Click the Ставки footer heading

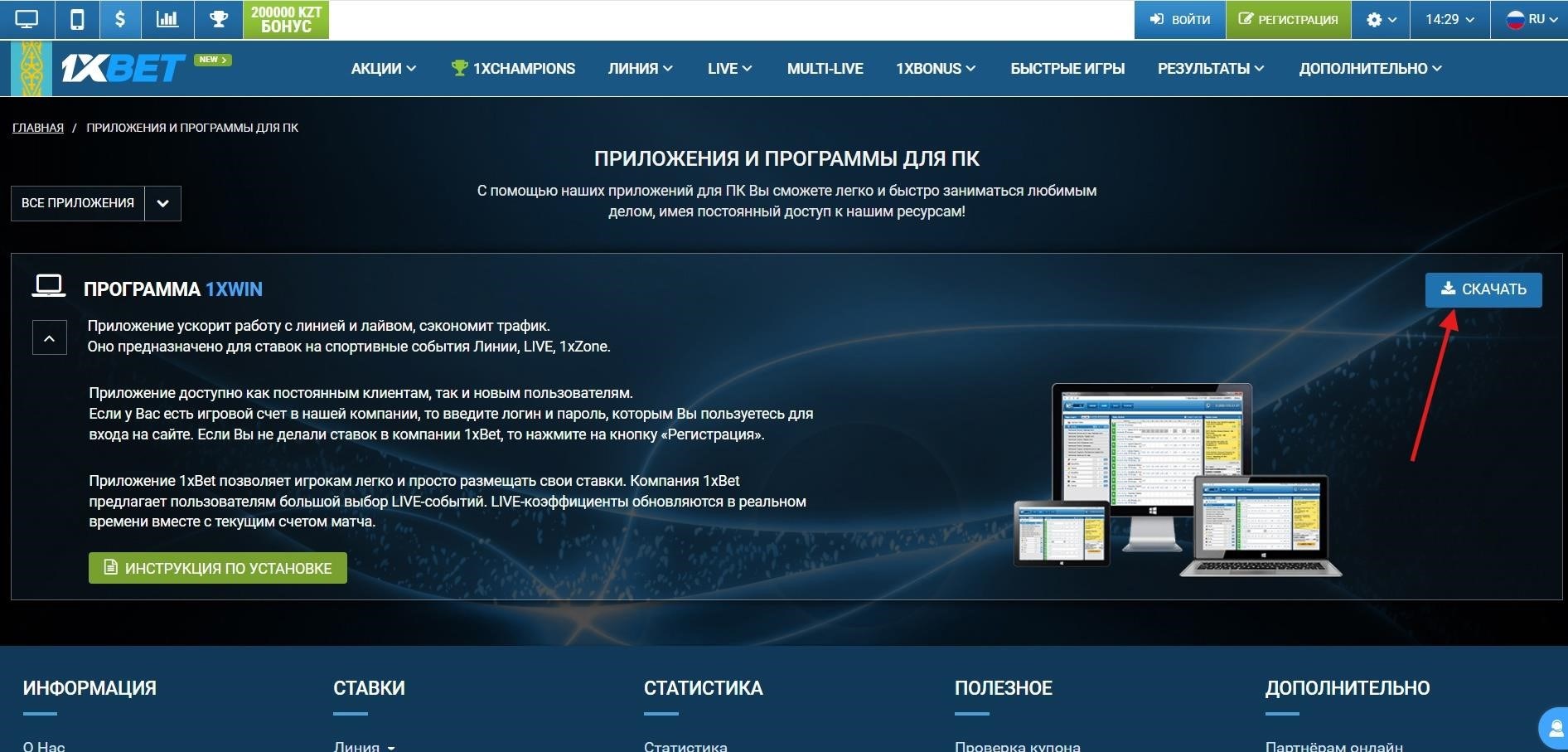[x=369, y=688]
